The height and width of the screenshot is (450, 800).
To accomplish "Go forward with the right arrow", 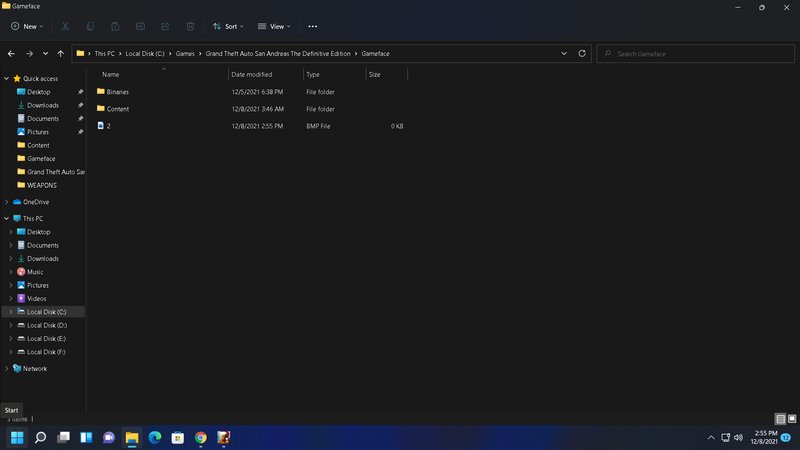I will [x=29, y=54].
